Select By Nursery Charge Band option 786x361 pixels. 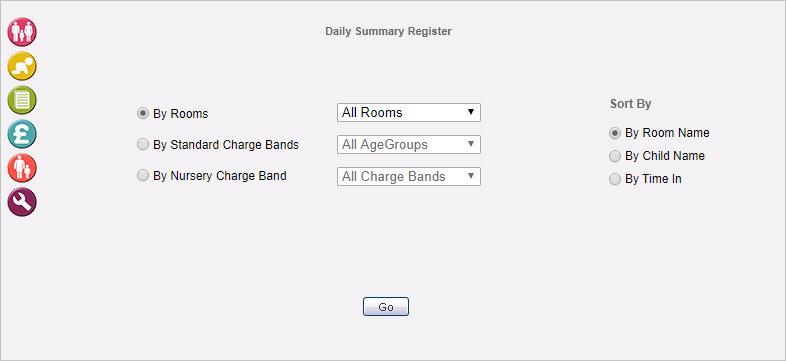(x=143, y=175)
